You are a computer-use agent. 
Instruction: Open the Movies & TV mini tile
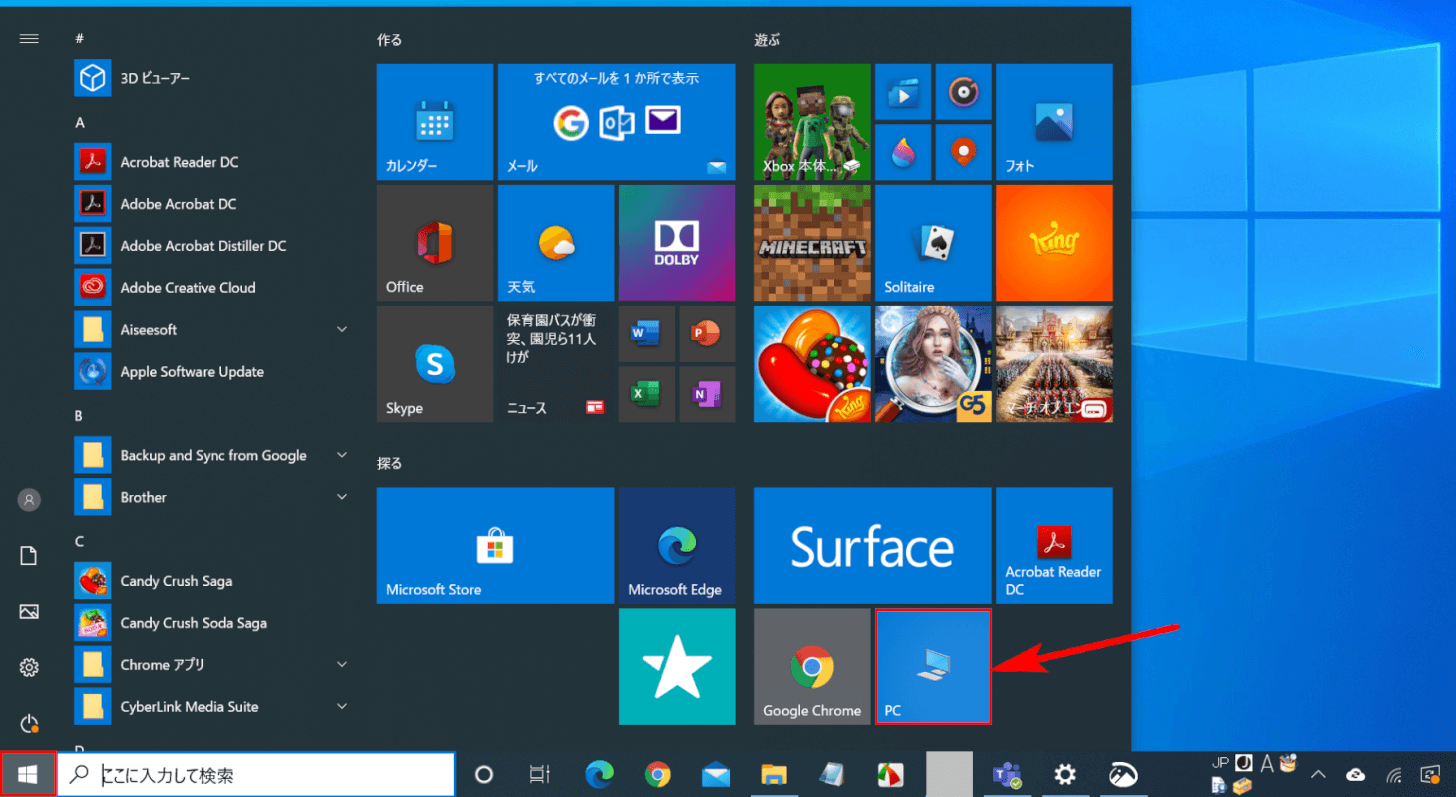click(903, 92)
